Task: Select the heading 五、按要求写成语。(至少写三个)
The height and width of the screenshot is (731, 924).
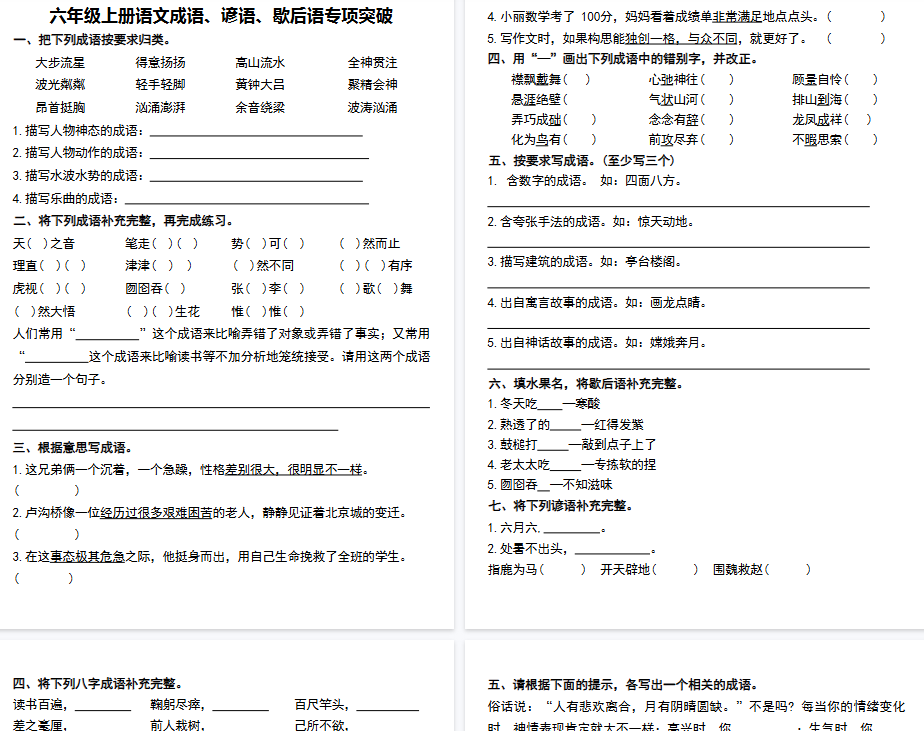Action: click(x=582, y=160)
